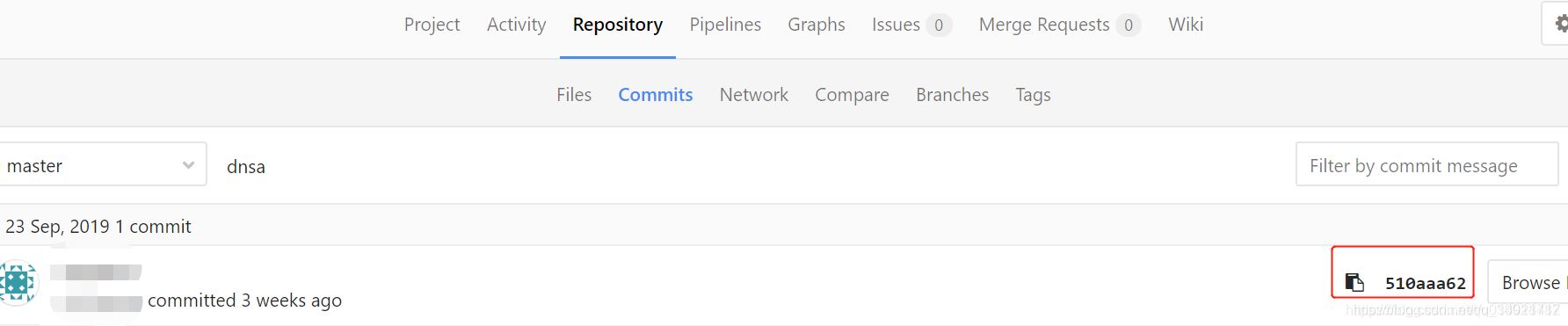Open the Network sub-tab
This screenshot has height=326, width=1568.
754,94
